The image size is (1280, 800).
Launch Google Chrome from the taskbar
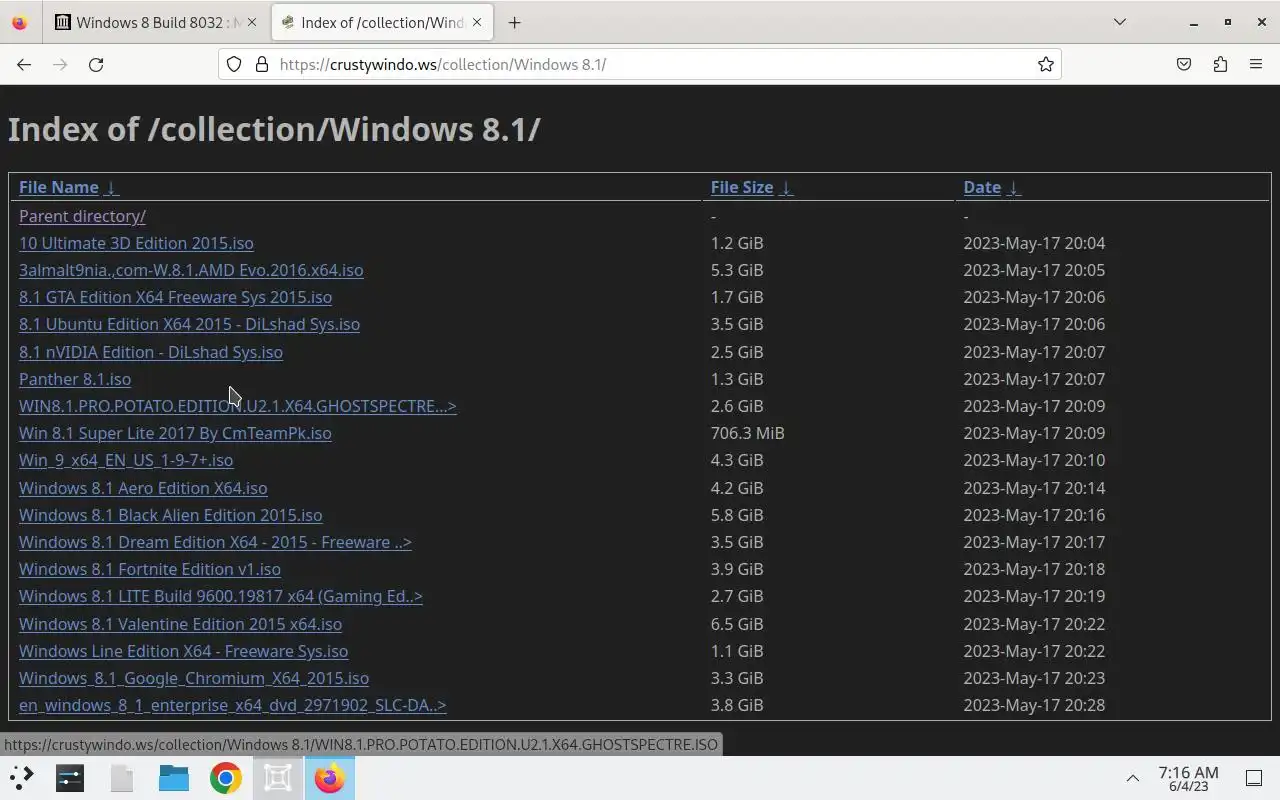226,778
